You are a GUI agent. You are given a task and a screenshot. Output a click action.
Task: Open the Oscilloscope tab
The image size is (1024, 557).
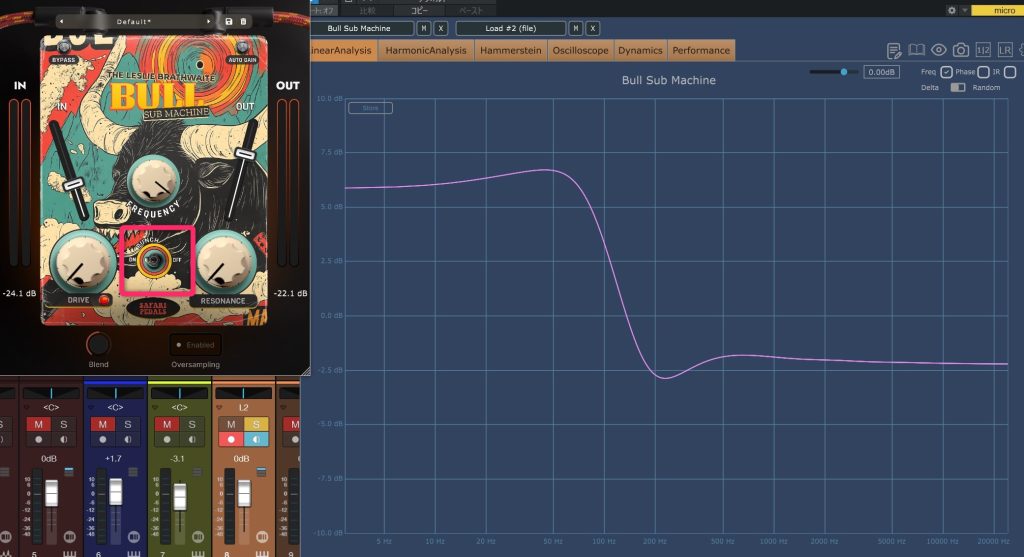tap(580, 50)
